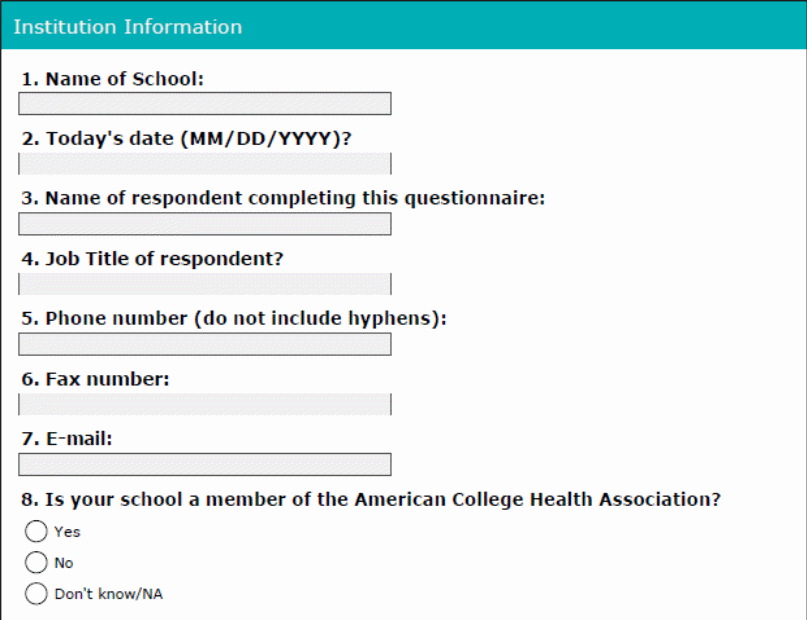Click the "Yes" option label text
The image size is (807, 620).
click(x=67, y=532)
